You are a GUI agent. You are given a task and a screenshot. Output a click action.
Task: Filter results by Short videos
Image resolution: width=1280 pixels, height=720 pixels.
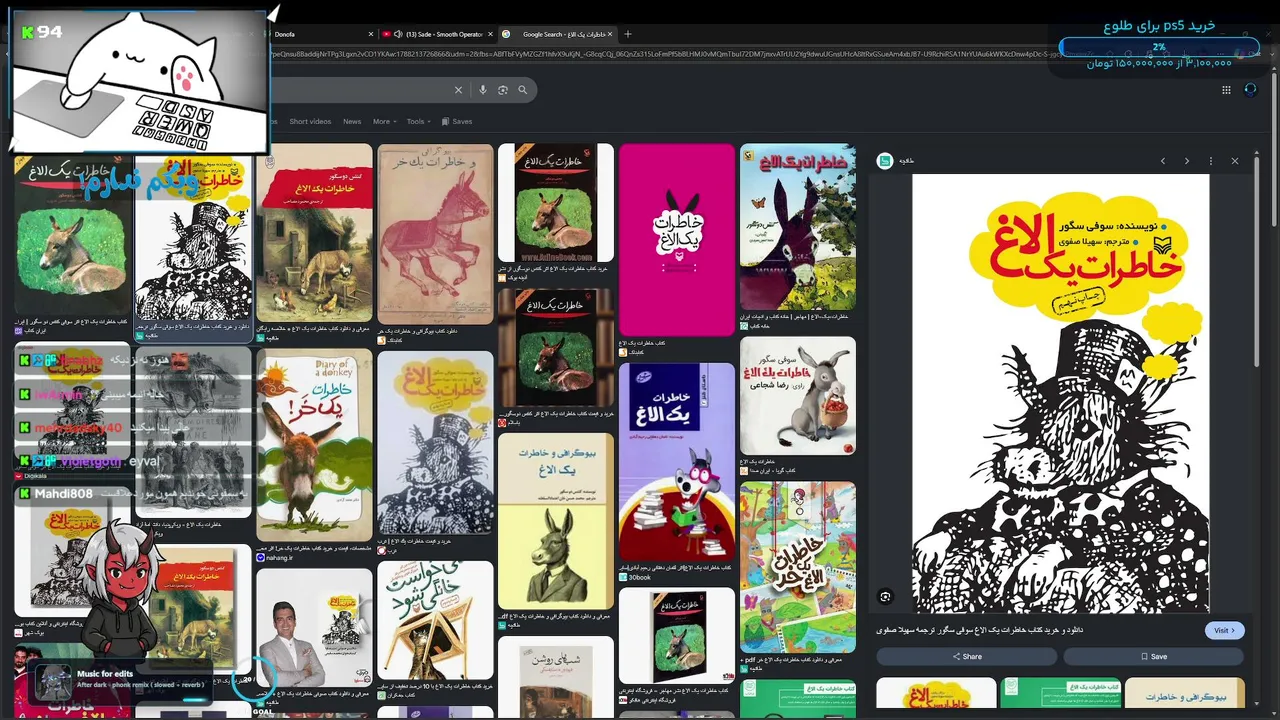(x=310, y=122)
